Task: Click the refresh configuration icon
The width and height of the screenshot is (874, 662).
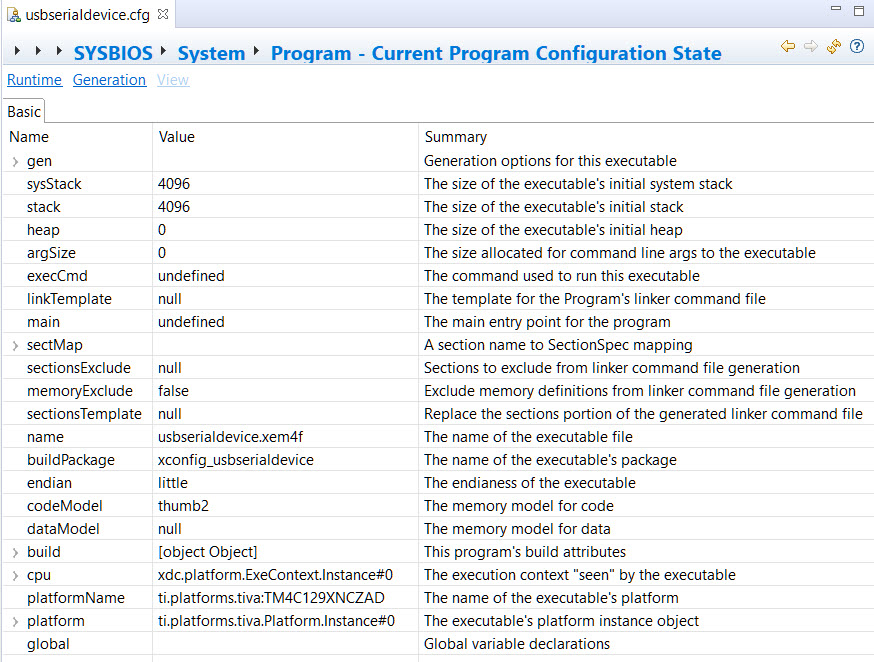Action: click(x=834, y=47)
